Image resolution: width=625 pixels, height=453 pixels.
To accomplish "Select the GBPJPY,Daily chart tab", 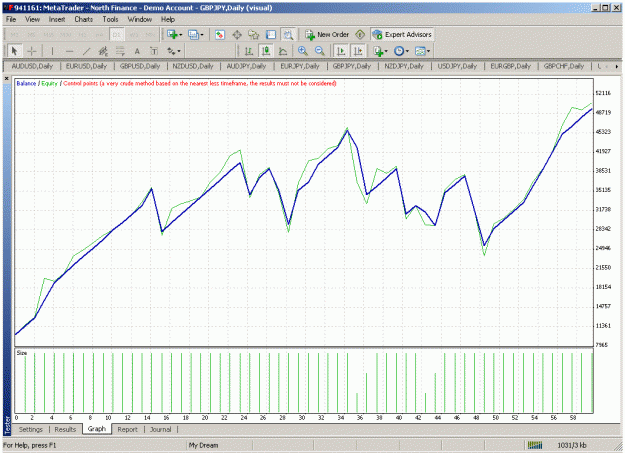I will 352,66.
